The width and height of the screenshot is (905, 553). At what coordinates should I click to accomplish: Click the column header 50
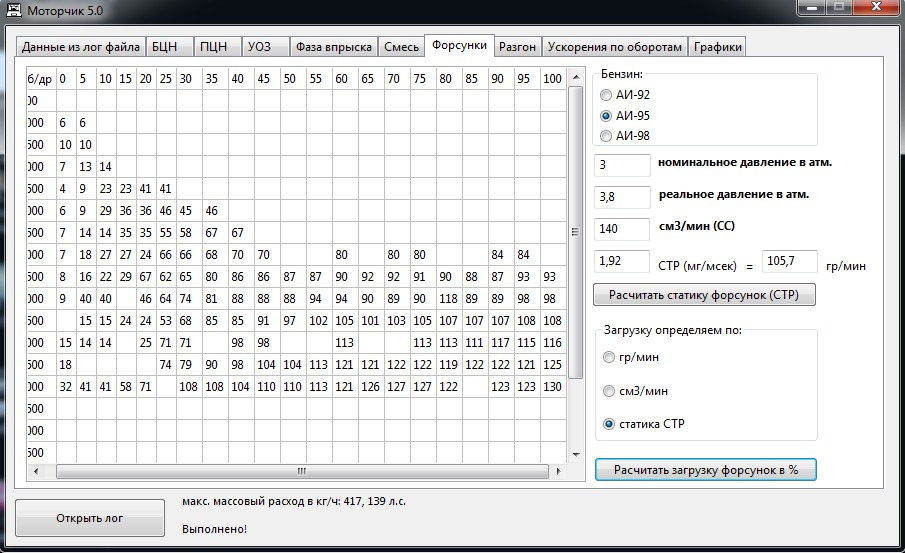click(x=293, y=79)
